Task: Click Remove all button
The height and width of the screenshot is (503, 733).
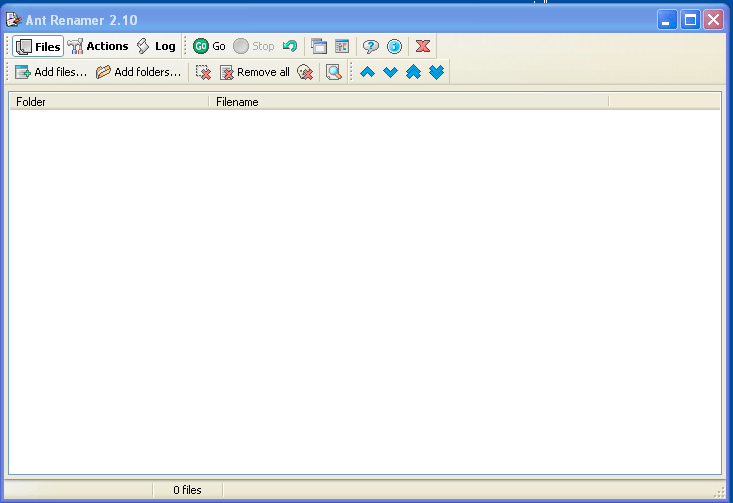Action: point(255,72)
